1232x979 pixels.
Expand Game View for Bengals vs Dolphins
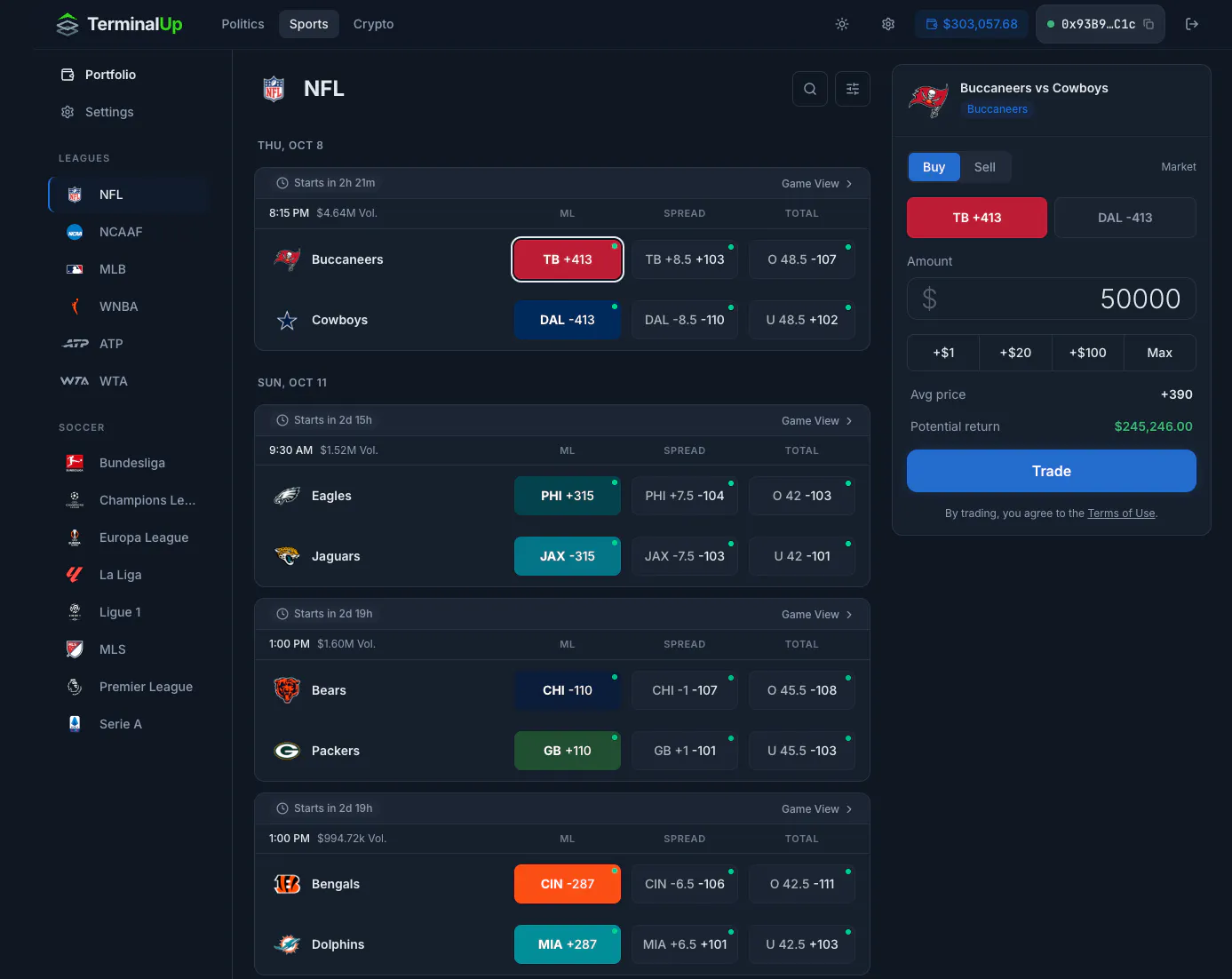click(817, 809)
